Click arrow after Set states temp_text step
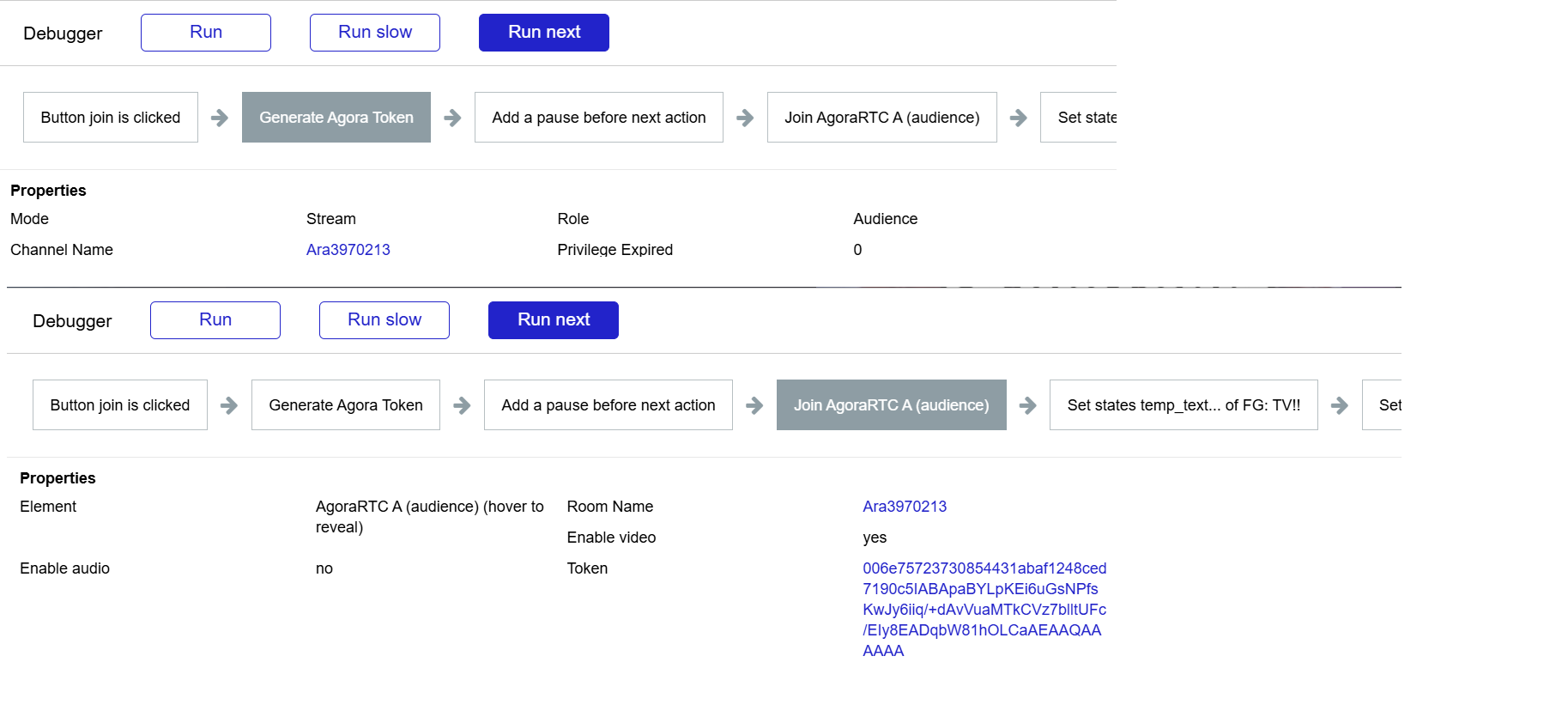The height and width of the screenshot is (717, 1568). (x=1340, y=405)
